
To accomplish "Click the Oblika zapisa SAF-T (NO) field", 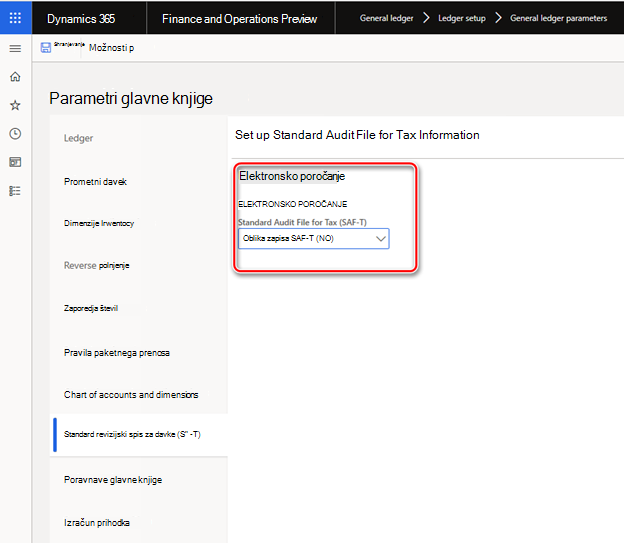I will click(314, 239).
